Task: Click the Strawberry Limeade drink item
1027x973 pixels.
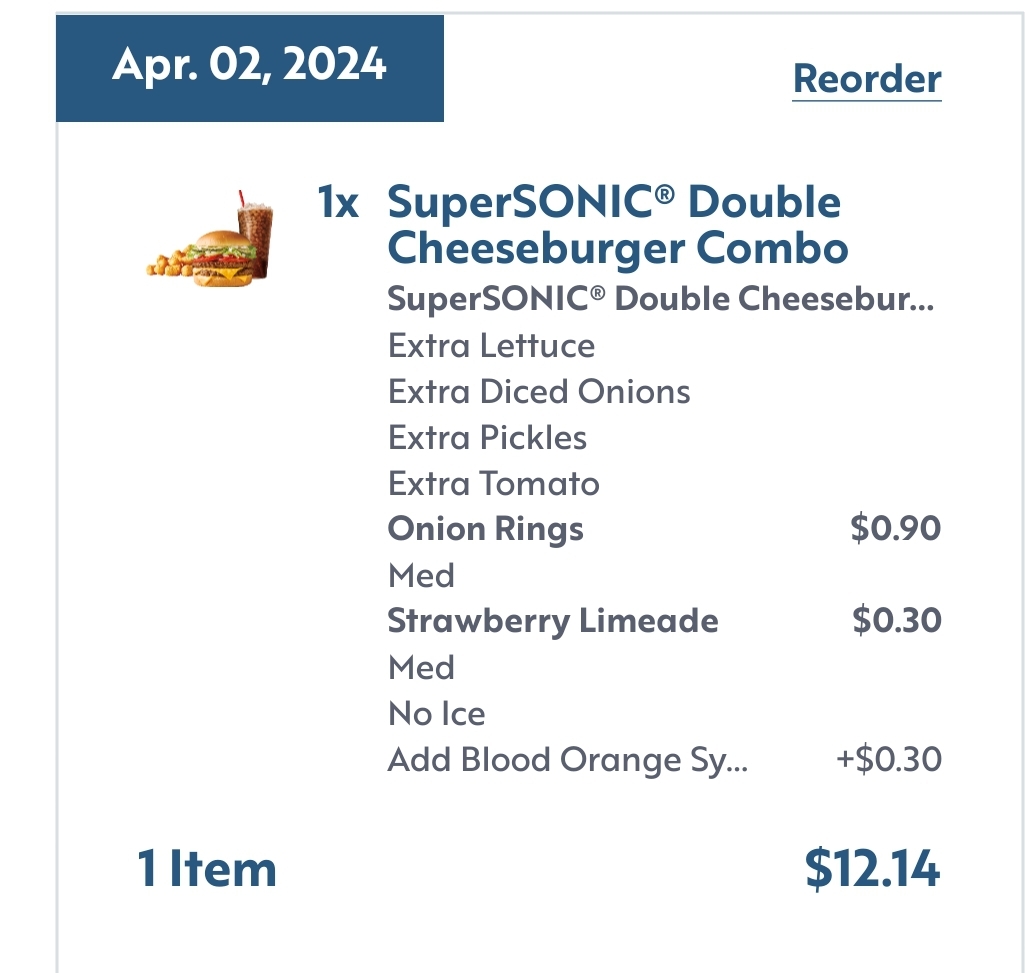Action: 552,621
